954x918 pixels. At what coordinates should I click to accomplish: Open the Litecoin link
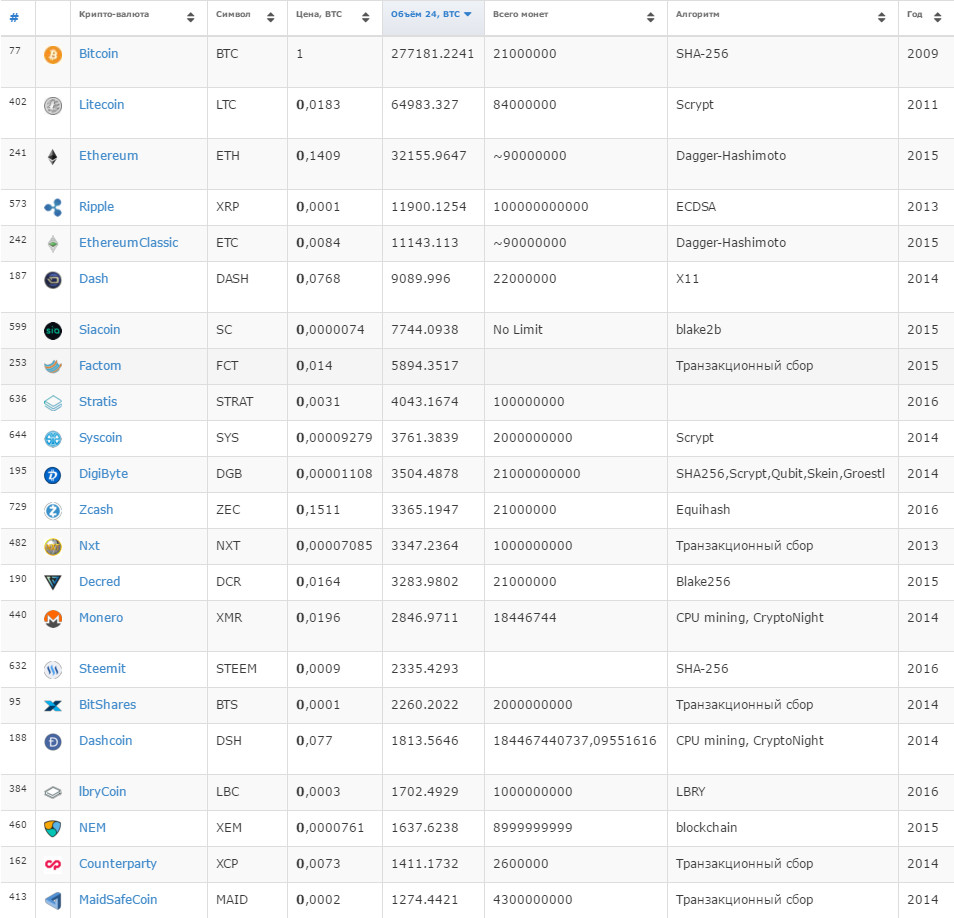pos(102,105)
